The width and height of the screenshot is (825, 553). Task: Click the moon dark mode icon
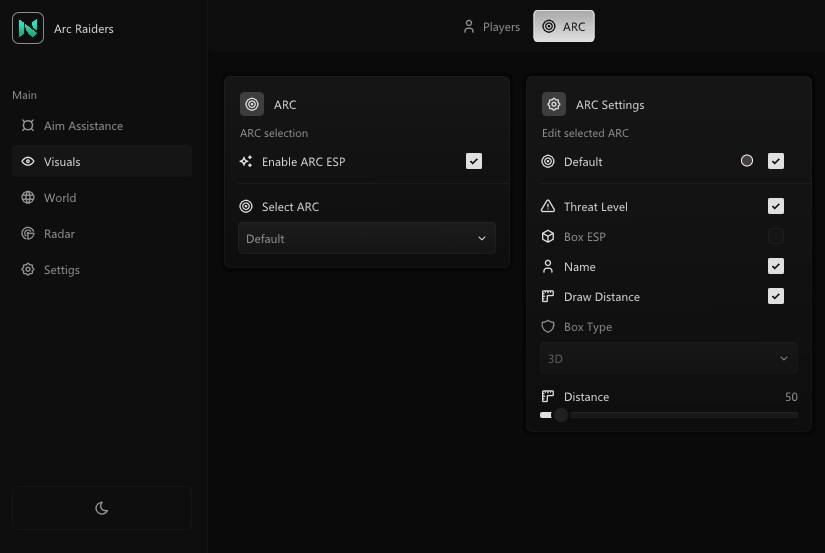tap(101, 508)
